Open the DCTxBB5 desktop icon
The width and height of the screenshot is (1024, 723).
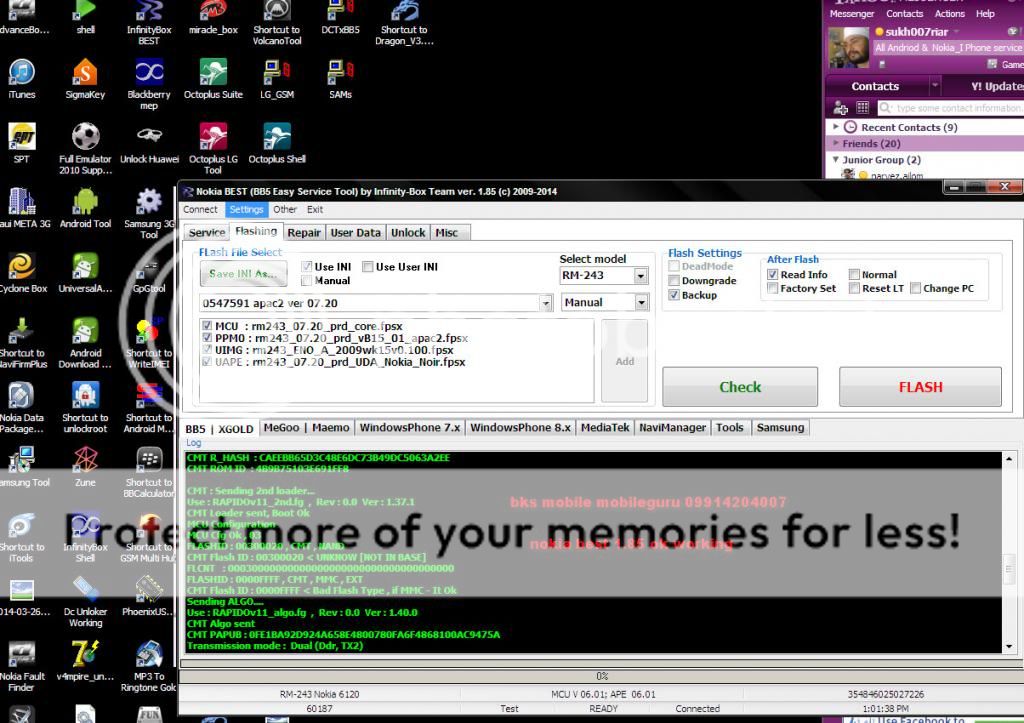(340, 18)
